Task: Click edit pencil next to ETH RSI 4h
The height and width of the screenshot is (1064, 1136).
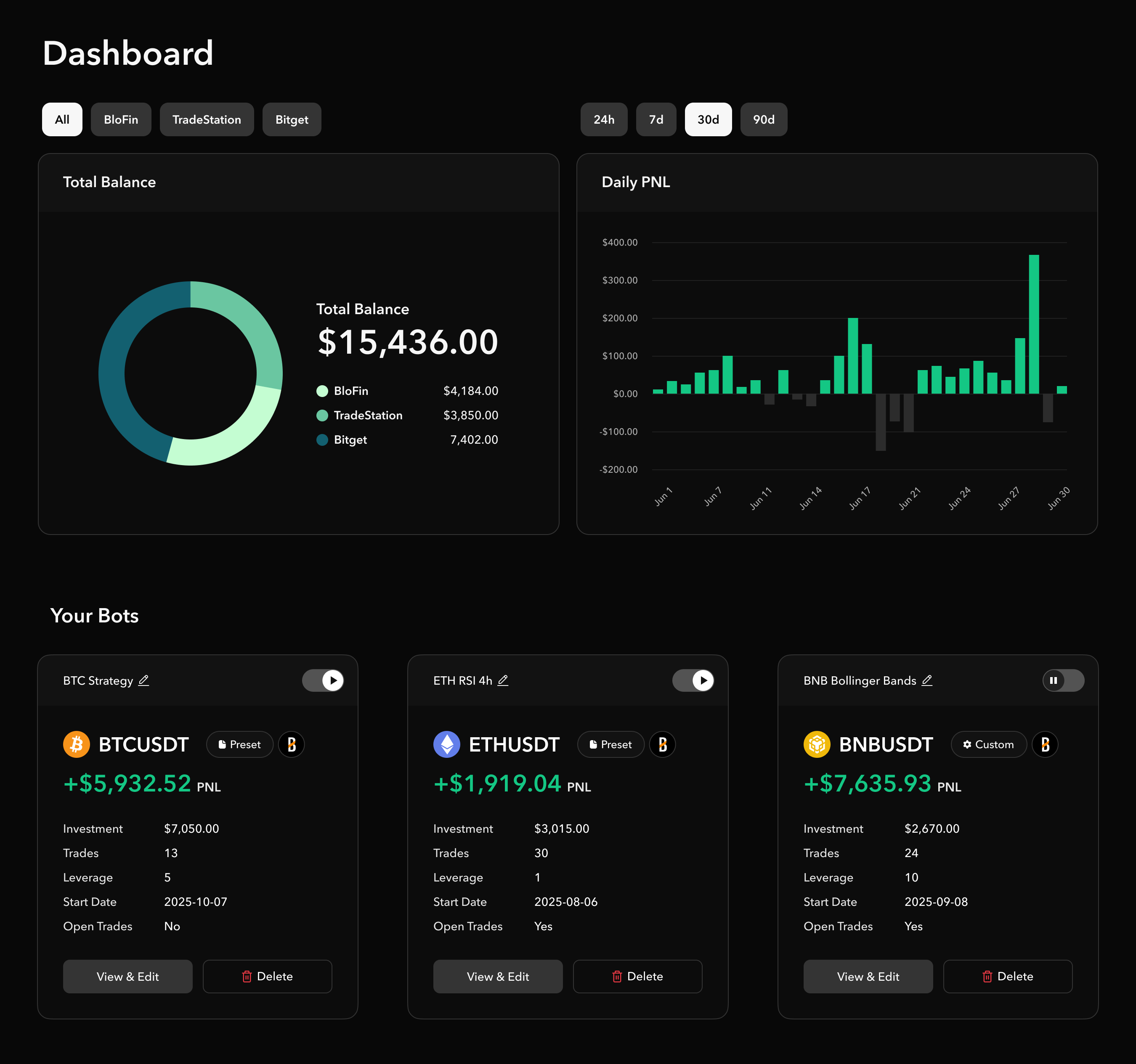Action: 503,680
